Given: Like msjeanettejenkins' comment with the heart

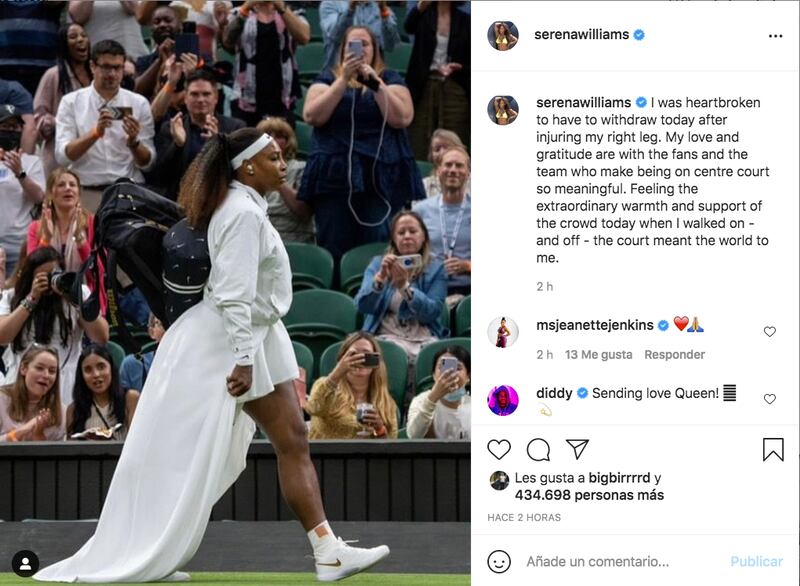Looking at the screenshot, I should click(769, 332).
